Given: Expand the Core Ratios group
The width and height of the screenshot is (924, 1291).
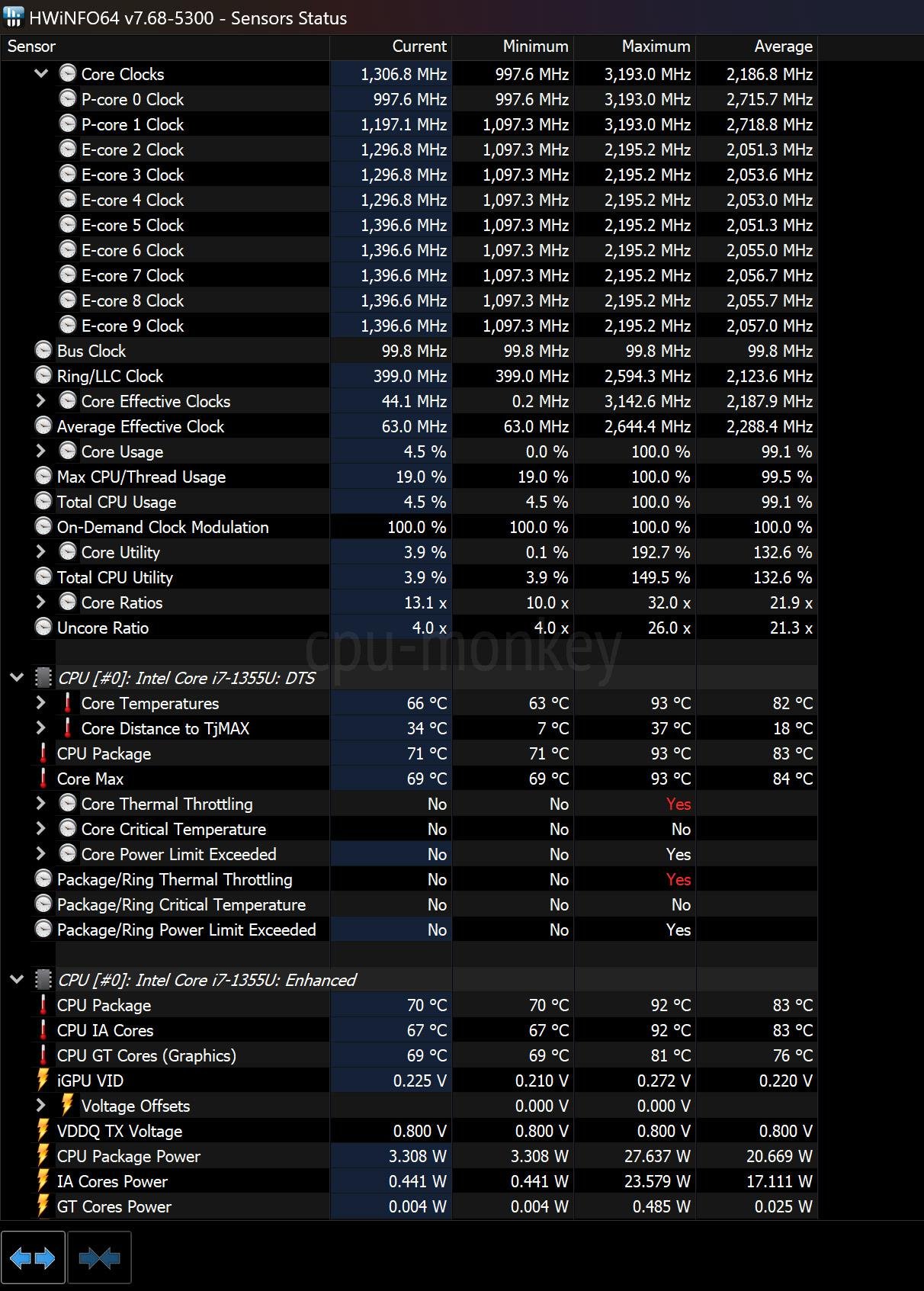Looking at the screenshot, I should point(41,602).
